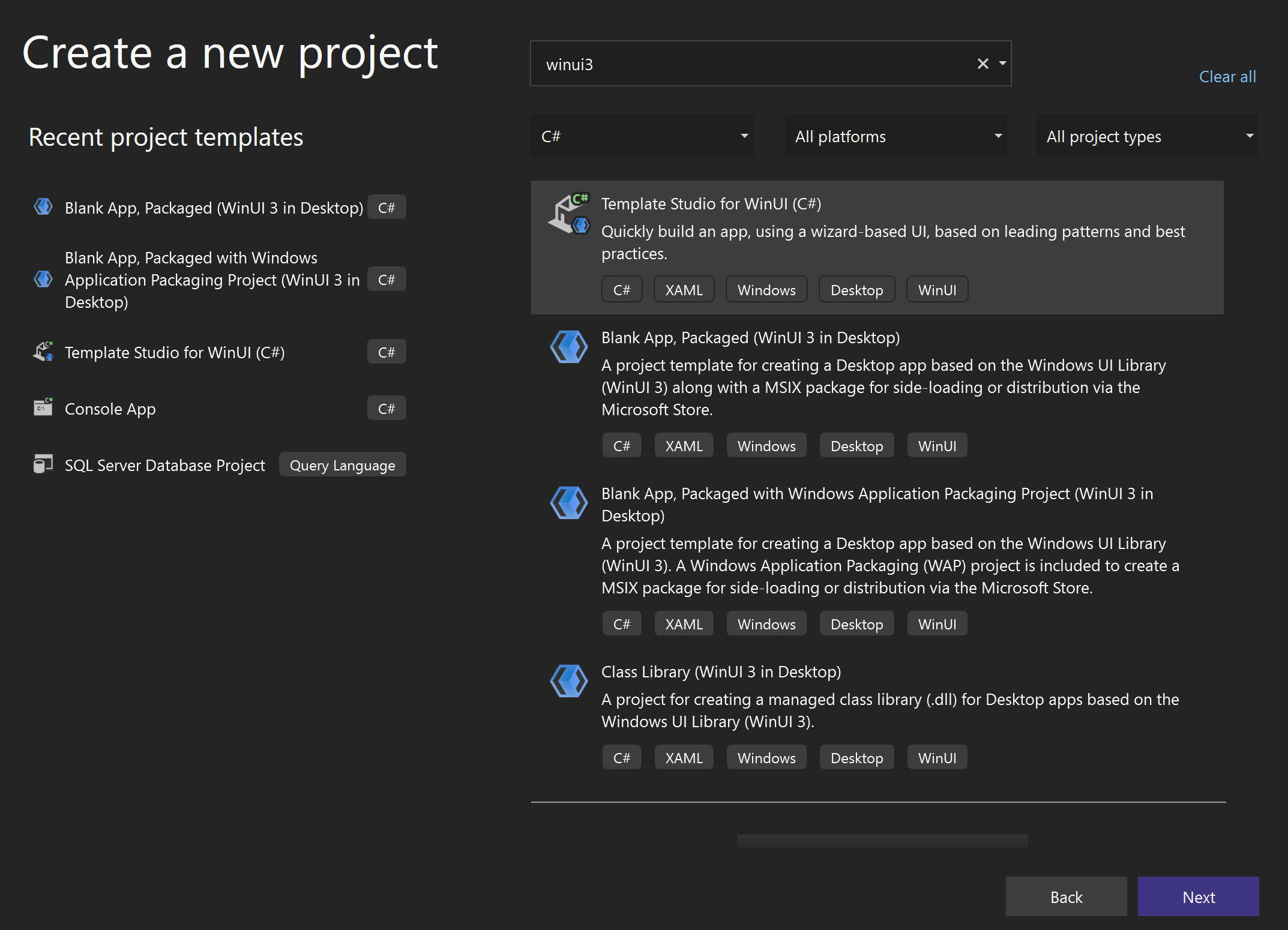This screenshot has width=1288, height=930.
Task: Click the Class Library WinUI 3 icon
Action: pyautogui.click(x=568, y=681)
